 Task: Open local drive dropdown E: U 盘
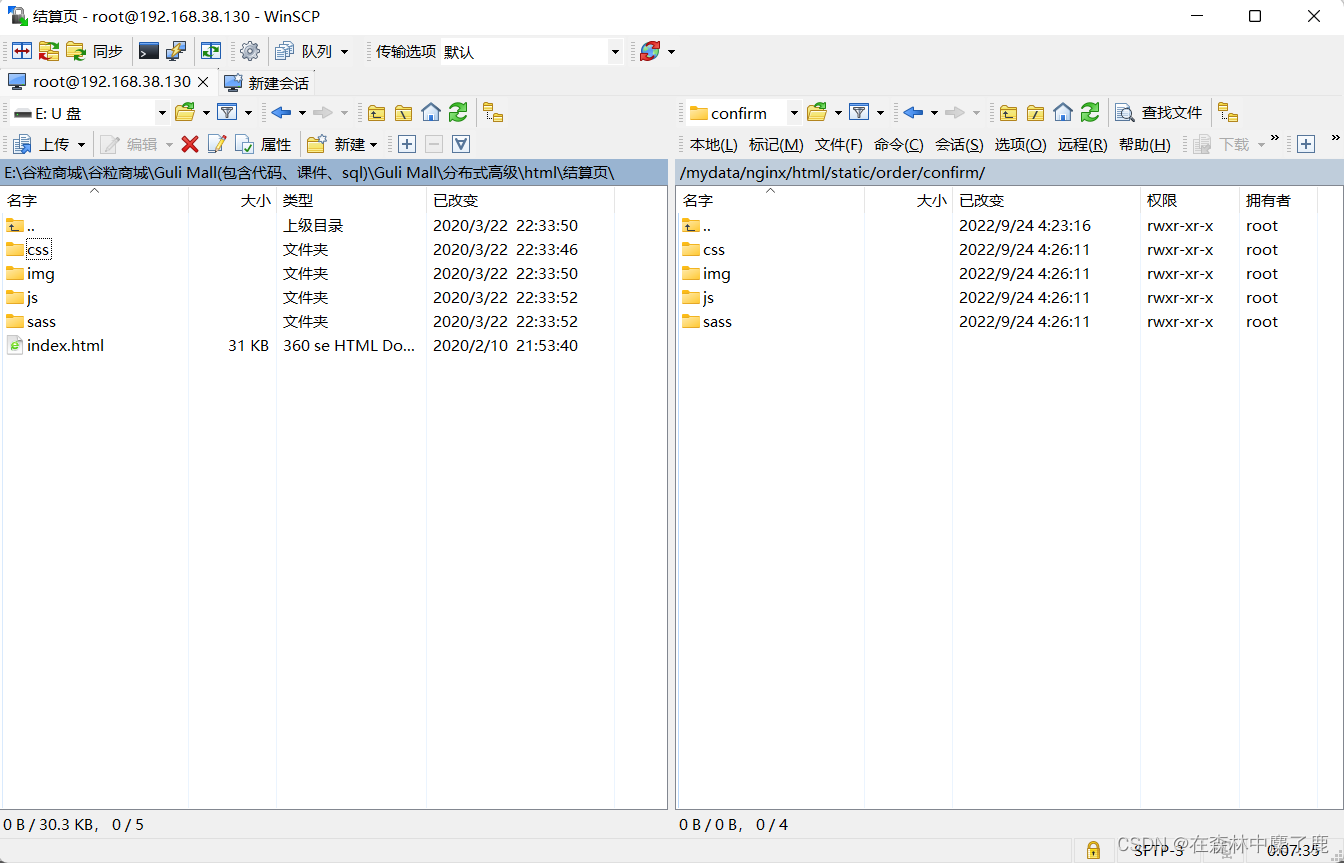(x=90, y=113)
